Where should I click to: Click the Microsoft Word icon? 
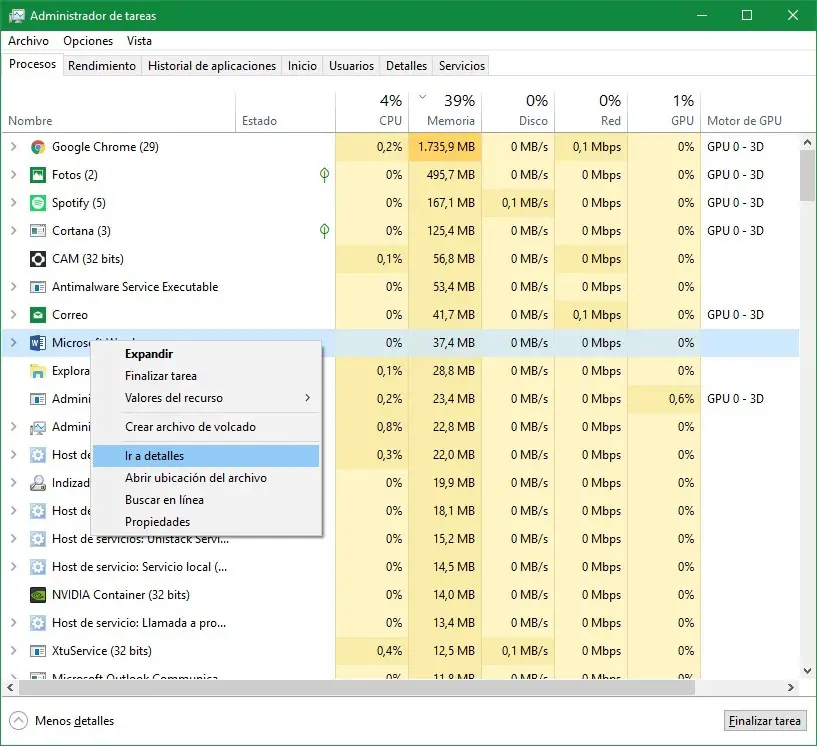(38, 343)
